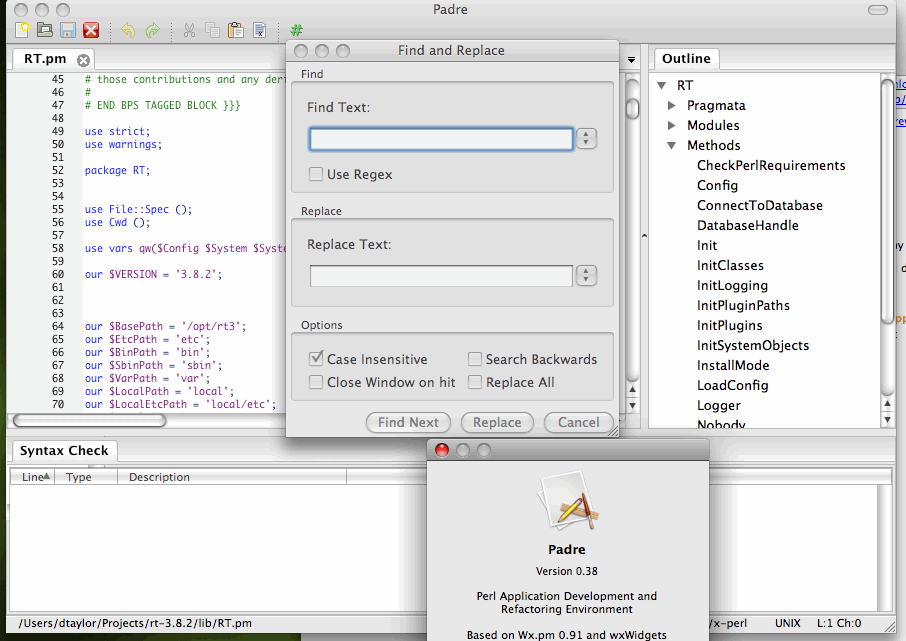Open the Find Text history dropdown
The width and height of the screenshot is (906, 641).
[587, 139]
